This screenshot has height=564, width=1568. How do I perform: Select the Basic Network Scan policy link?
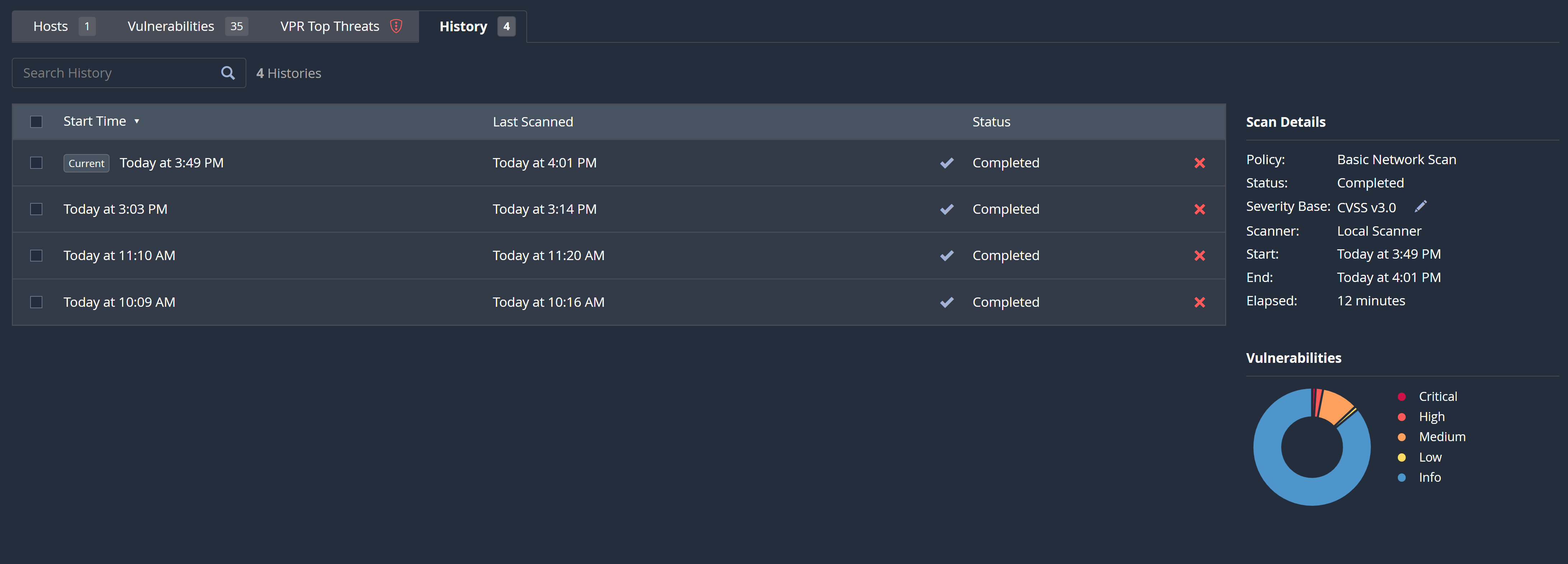pos(1396,159)
